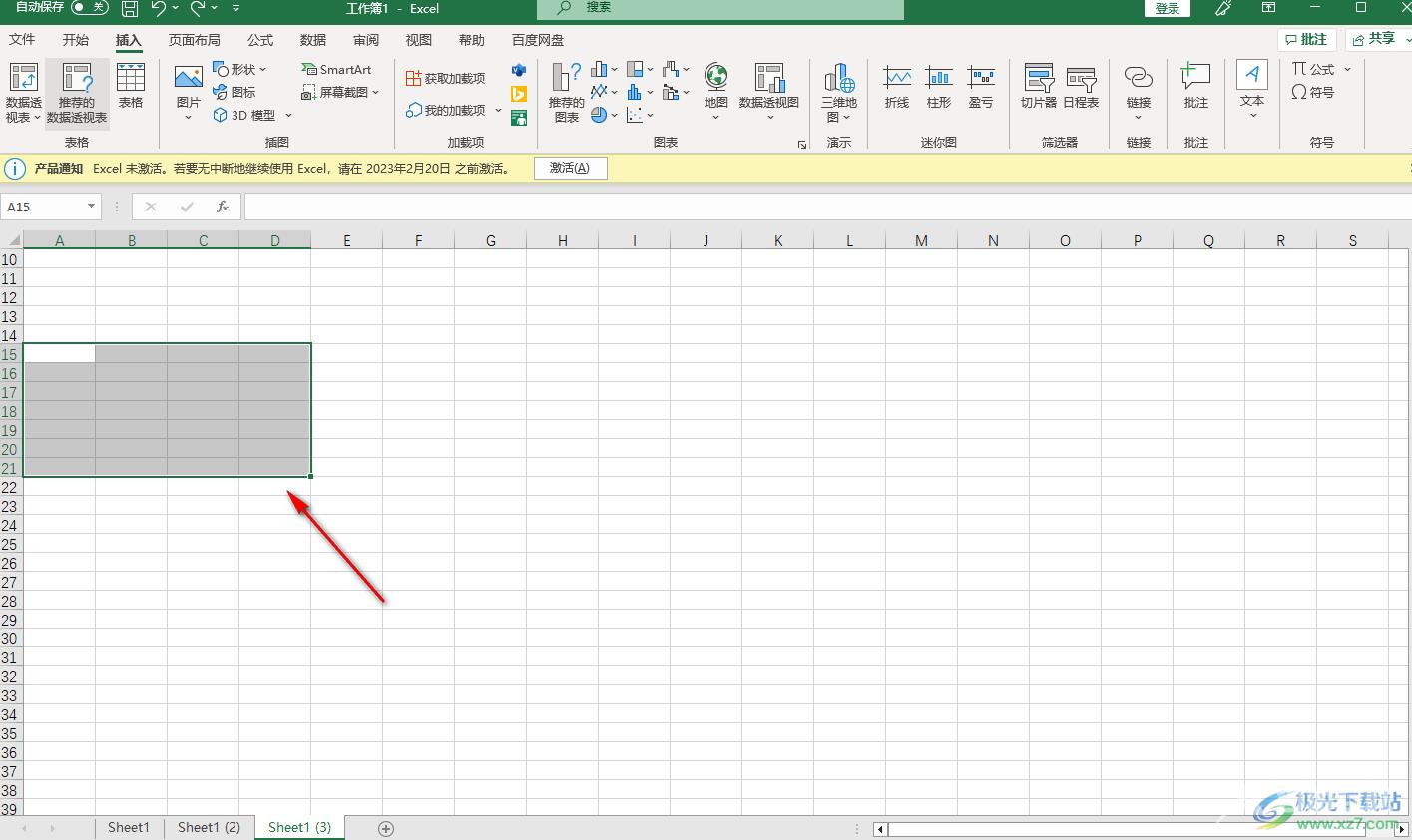Insert a SmartArt graphic

336,69
